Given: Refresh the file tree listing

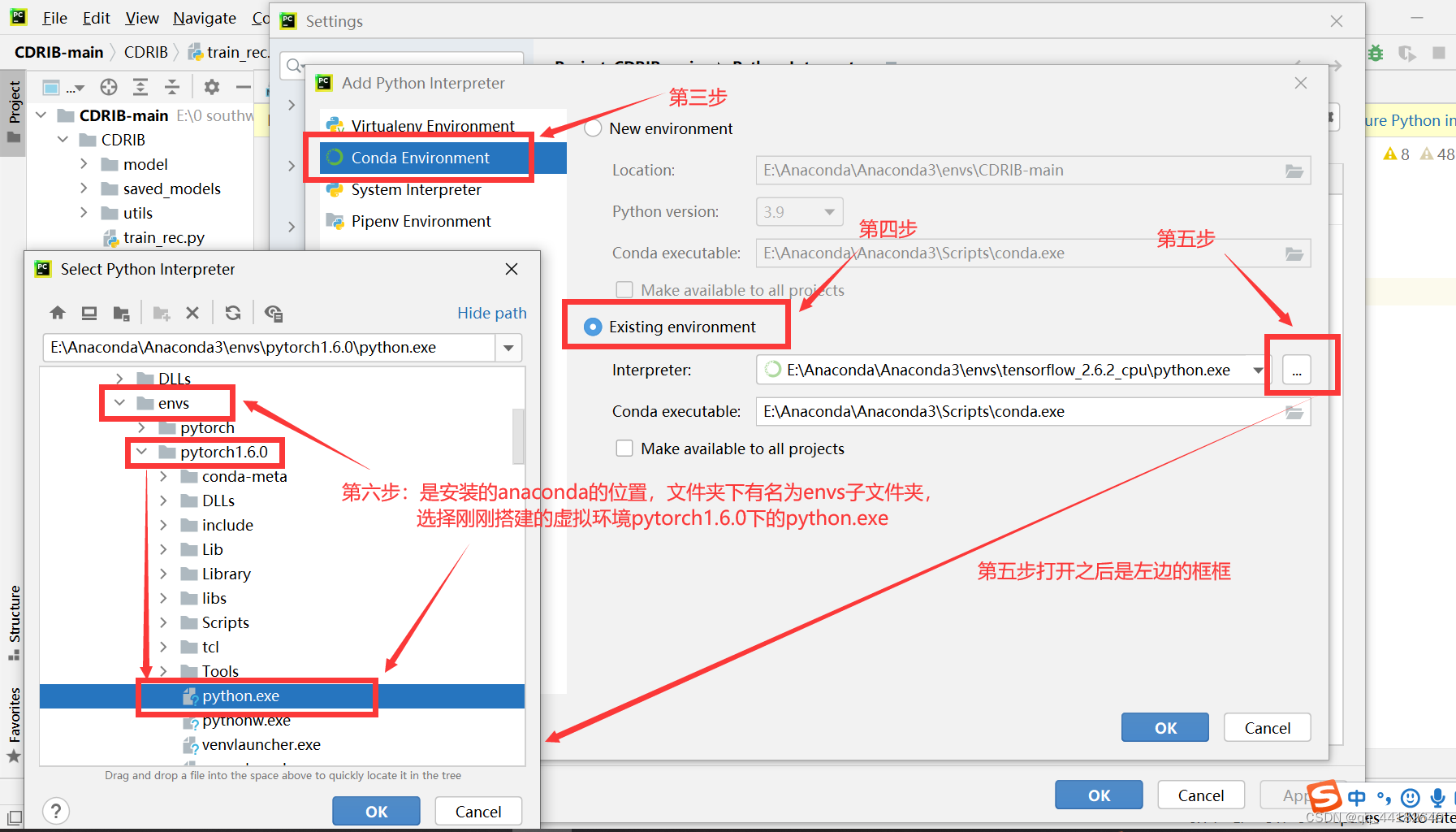Looking at the screenshot, I should [x=234, y=312].
